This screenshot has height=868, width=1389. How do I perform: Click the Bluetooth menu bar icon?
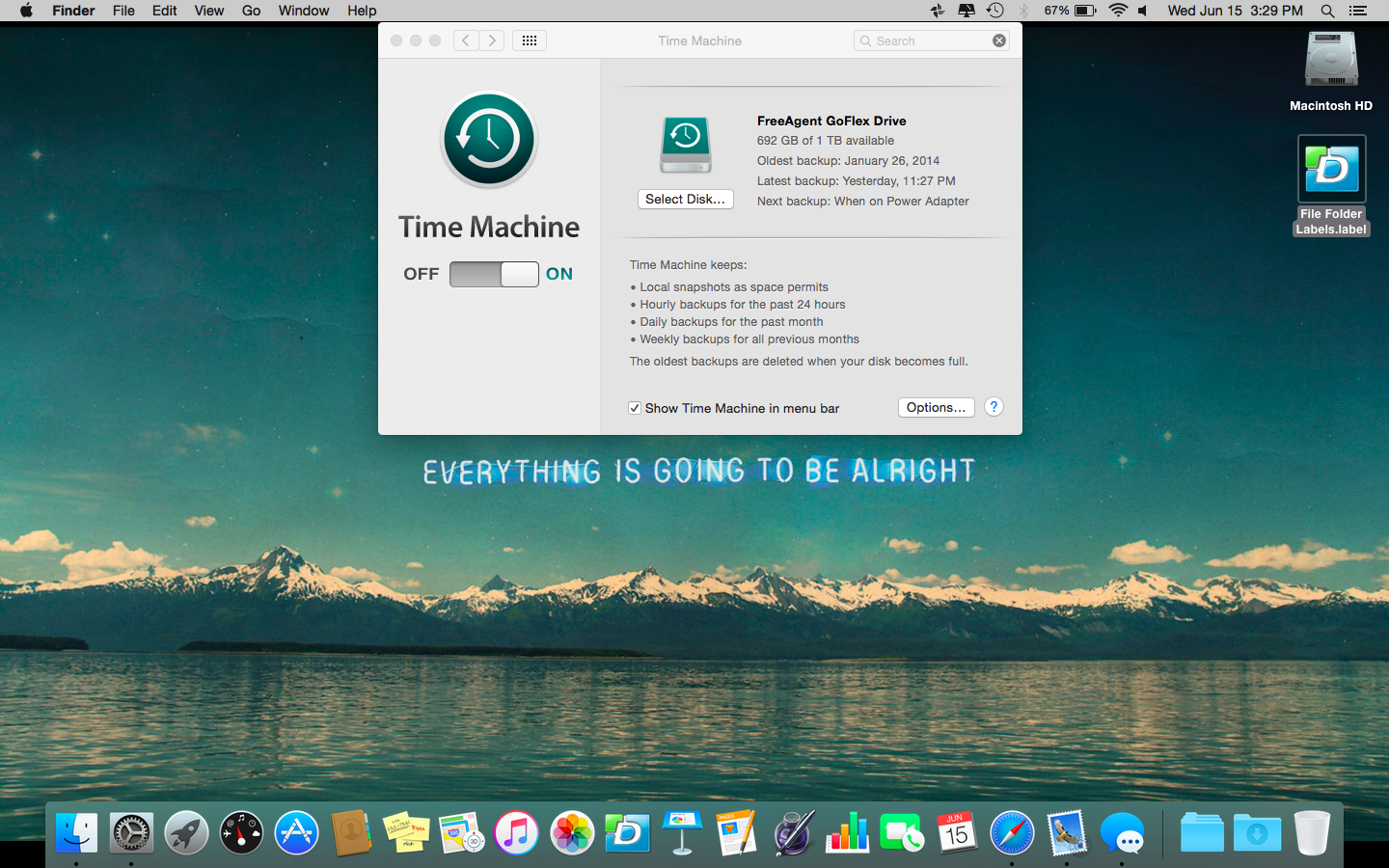[1024, 11]
